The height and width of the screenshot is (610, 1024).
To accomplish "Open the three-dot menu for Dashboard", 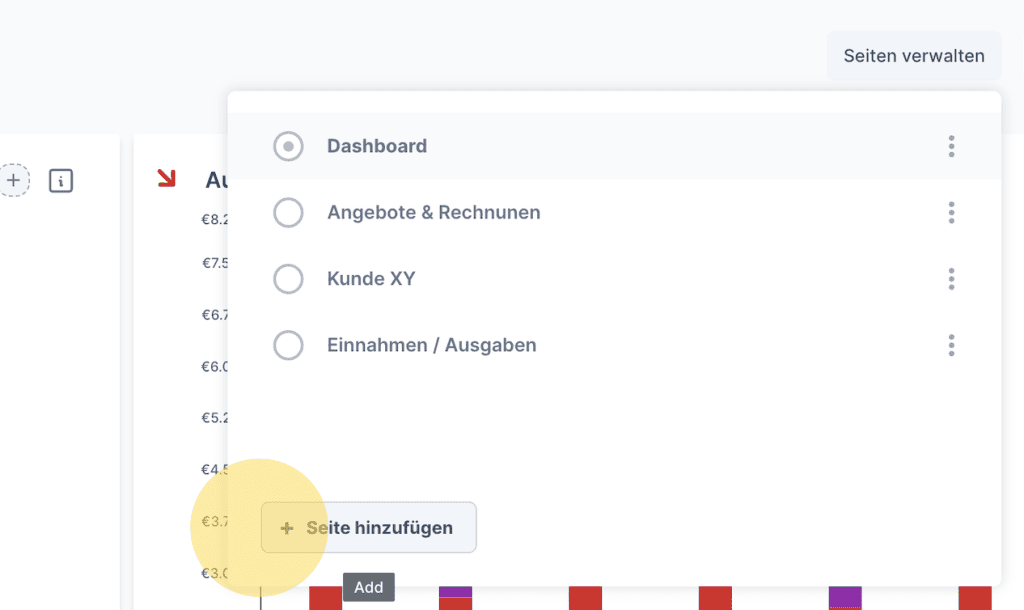I will (951, 146).
